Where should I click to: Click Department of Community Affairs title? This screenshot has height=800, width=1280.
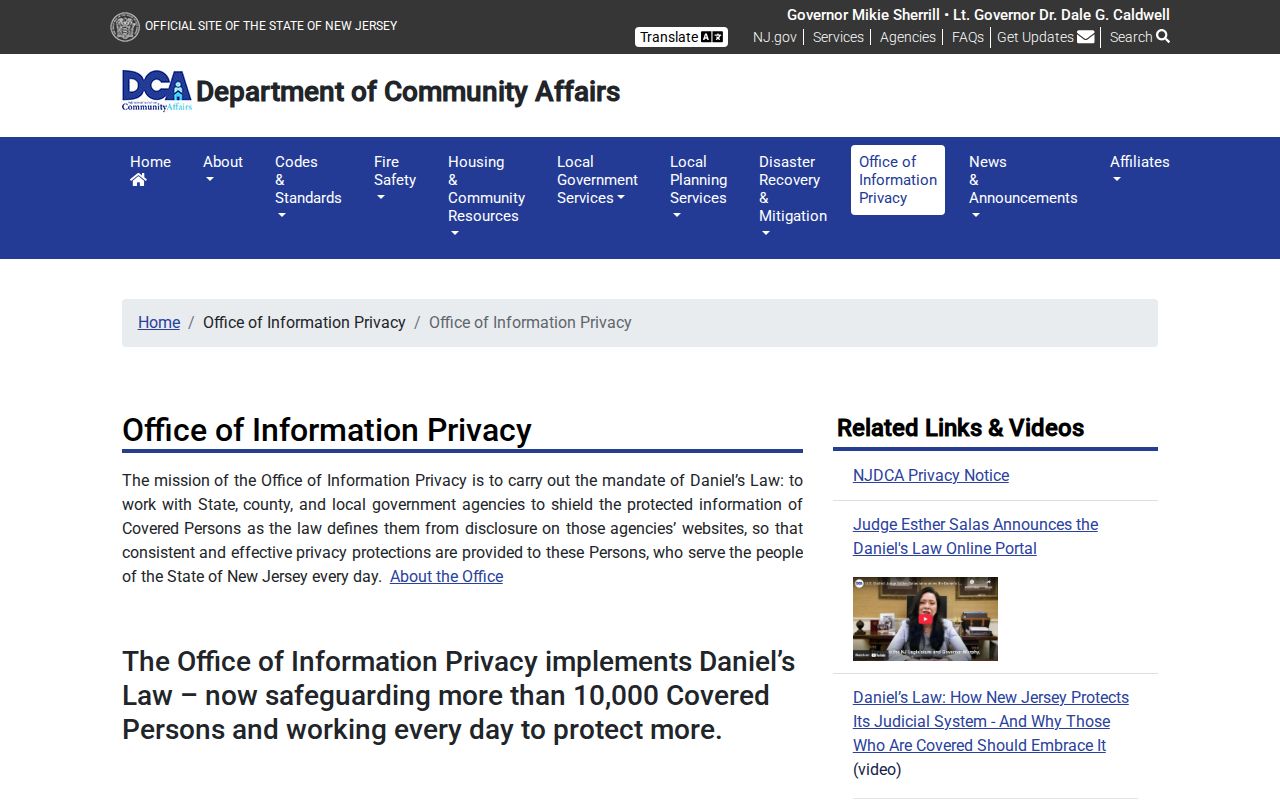tap(408, 91)
